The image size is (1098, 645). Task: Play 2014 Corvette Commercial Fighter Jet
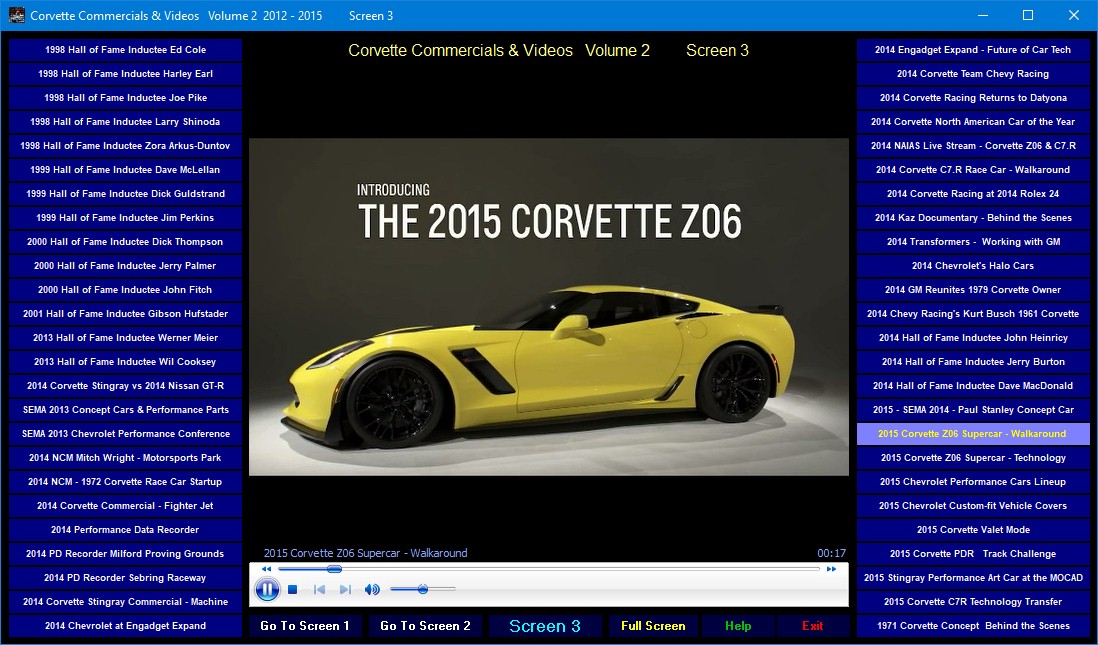click(x=125, y=506)
